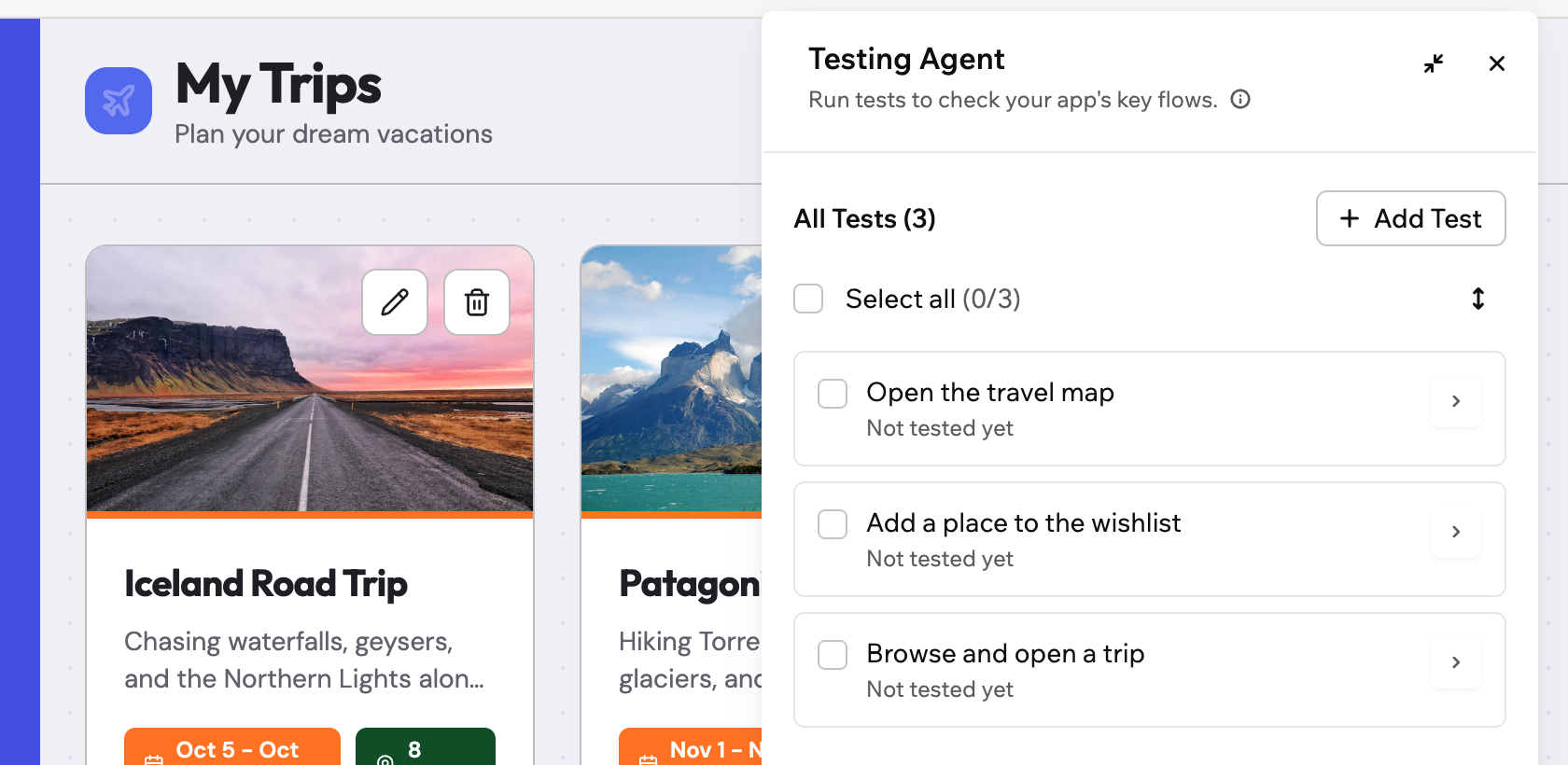This screenshot has height=765, width=1568.
Task: Click the My Trips heading
Action: point(278,85)
